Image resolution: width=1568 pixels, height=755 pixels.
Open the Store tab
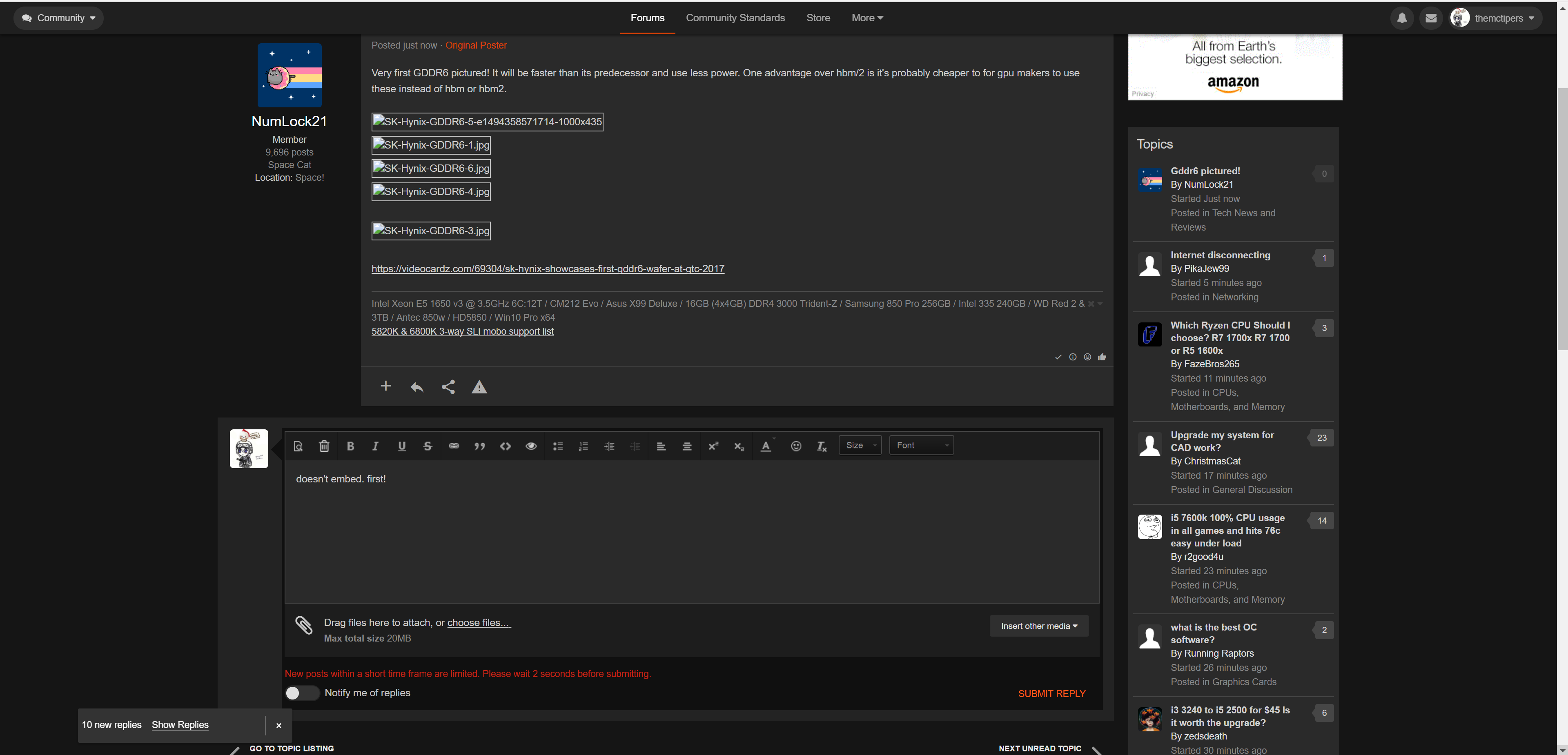coord(817,18)
